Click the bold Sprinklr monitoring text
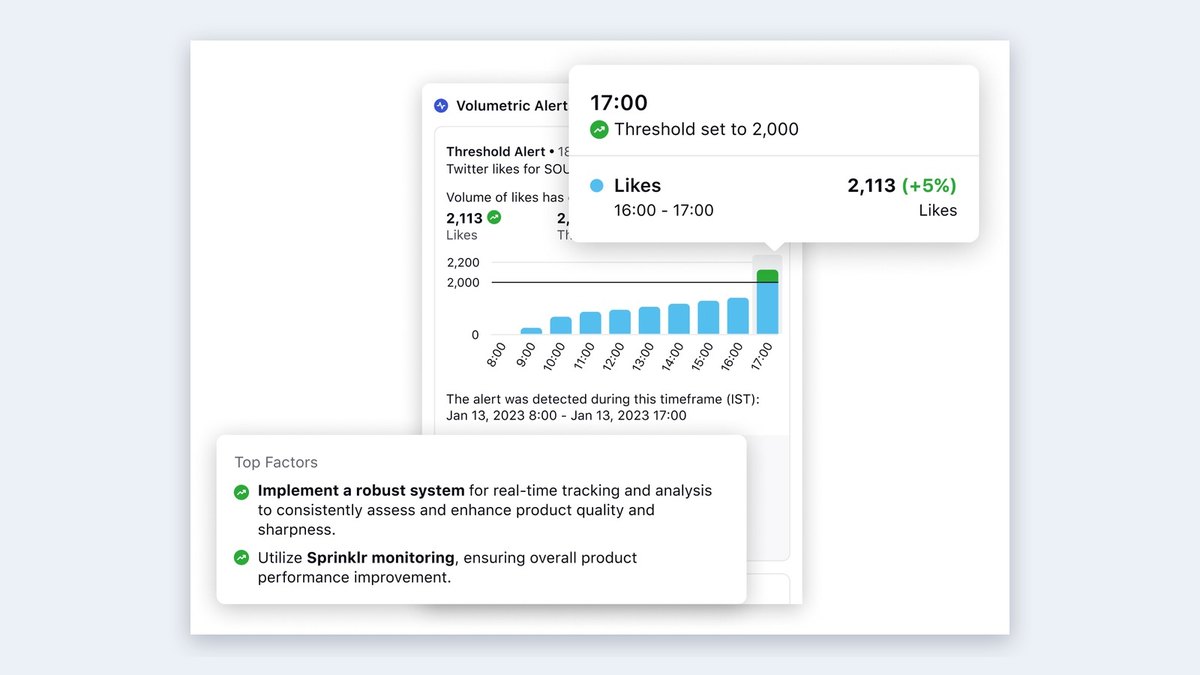The width and height of the screenshot is (1200, 675). pos(380,557)
